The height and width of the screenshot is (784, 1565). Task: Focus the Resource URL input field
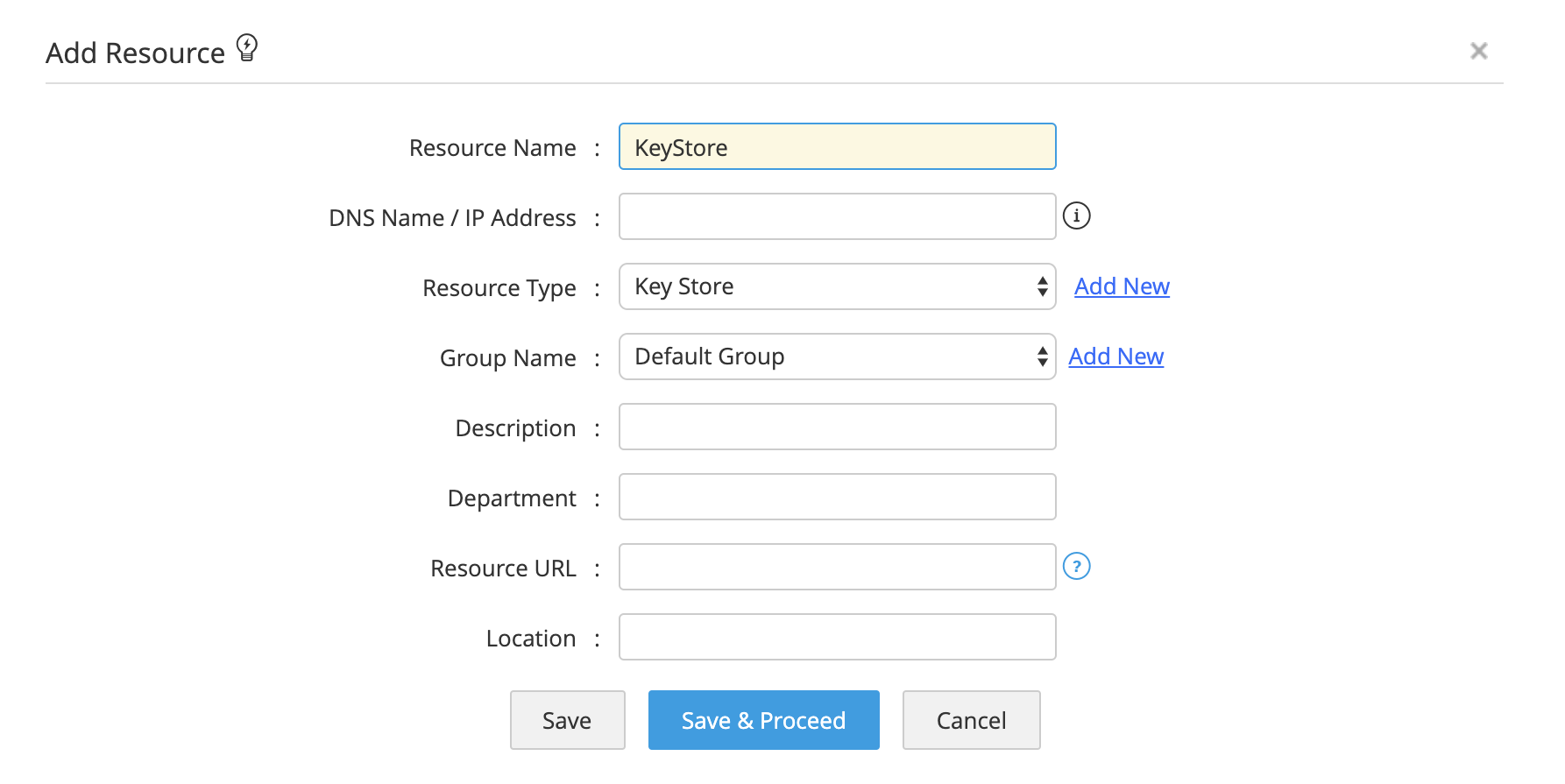point(837,567)
